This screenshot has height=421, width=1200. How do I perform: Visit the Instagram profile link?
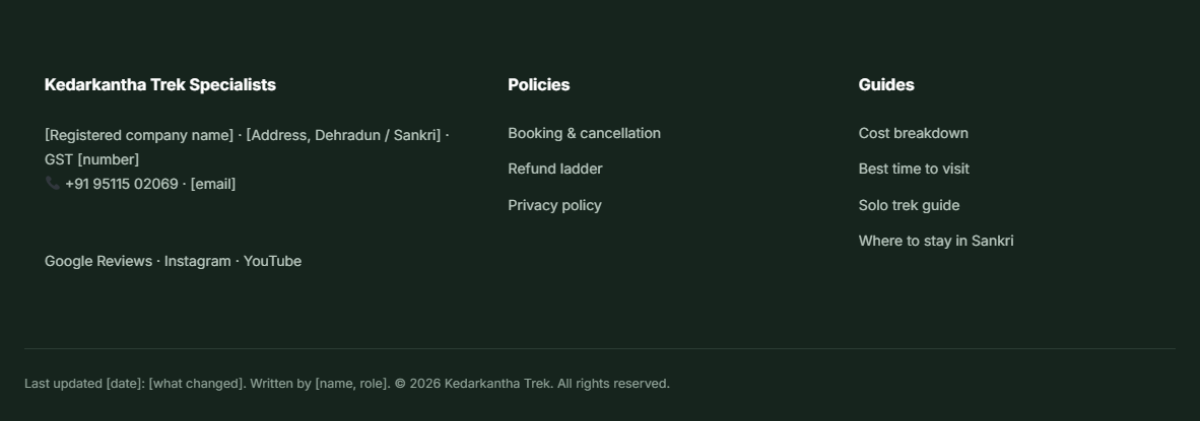coord(197,261)
